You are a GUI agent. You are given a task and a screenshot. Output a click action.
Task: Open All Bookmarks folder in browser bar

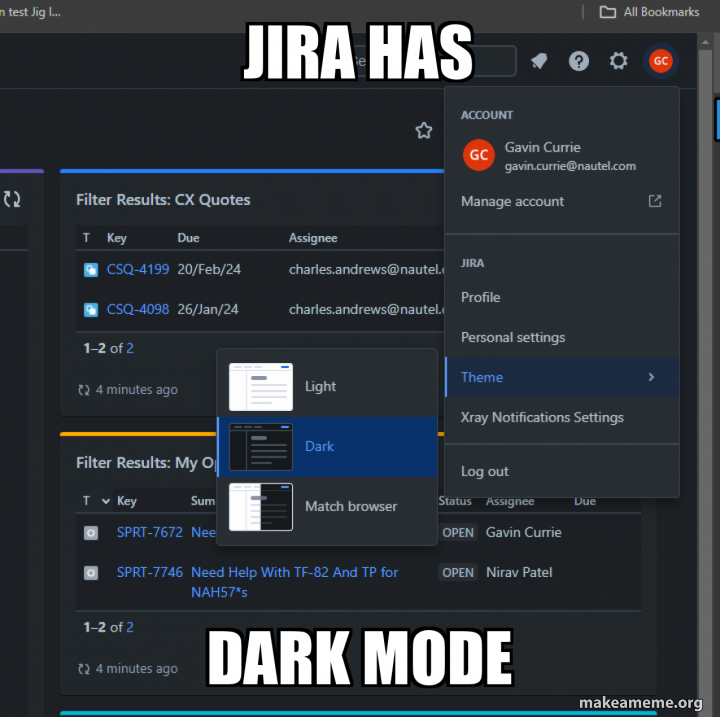(649, 12)
